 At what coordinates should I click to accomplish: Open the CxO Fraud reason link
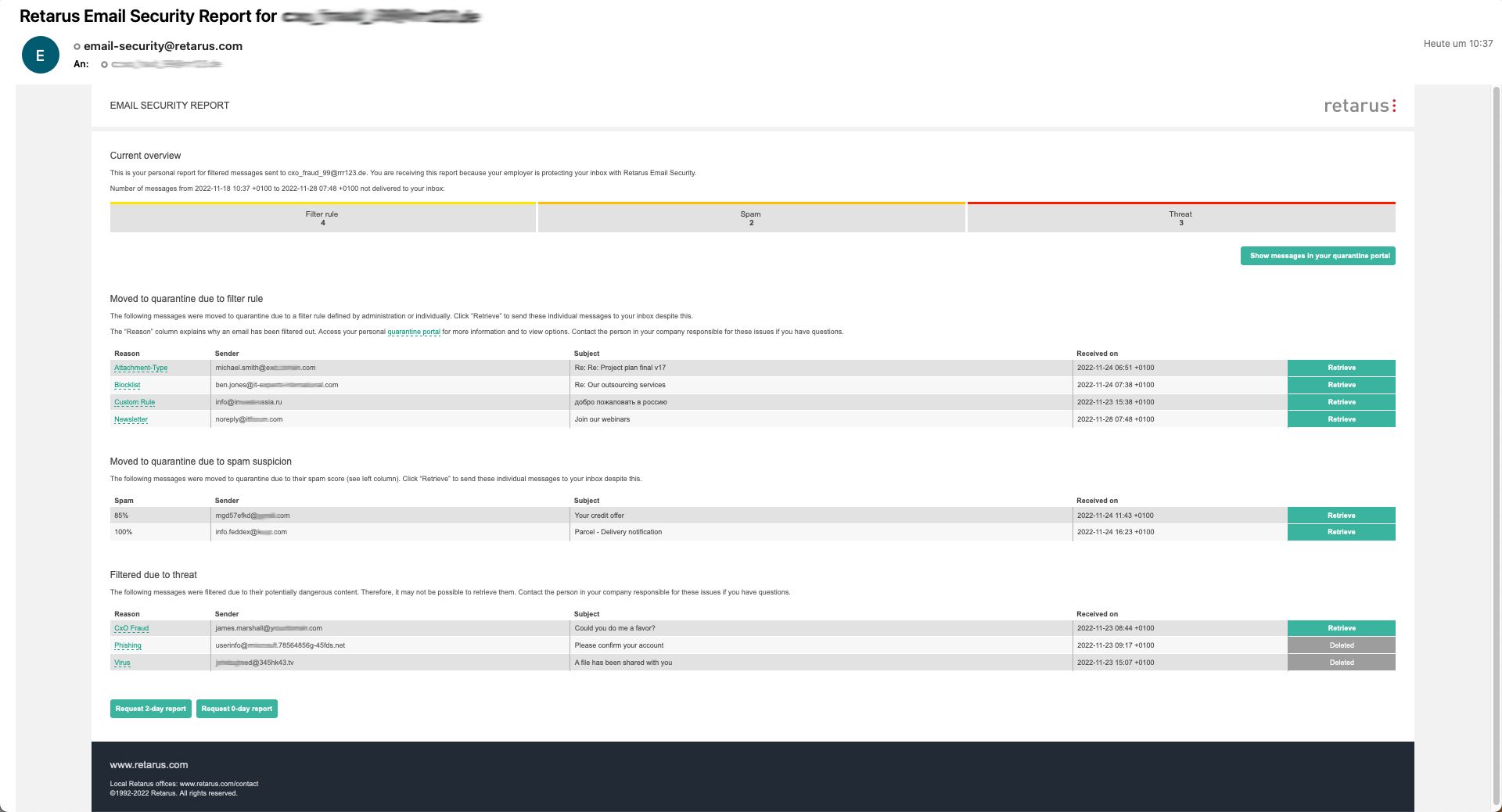(x=131, y=628)
